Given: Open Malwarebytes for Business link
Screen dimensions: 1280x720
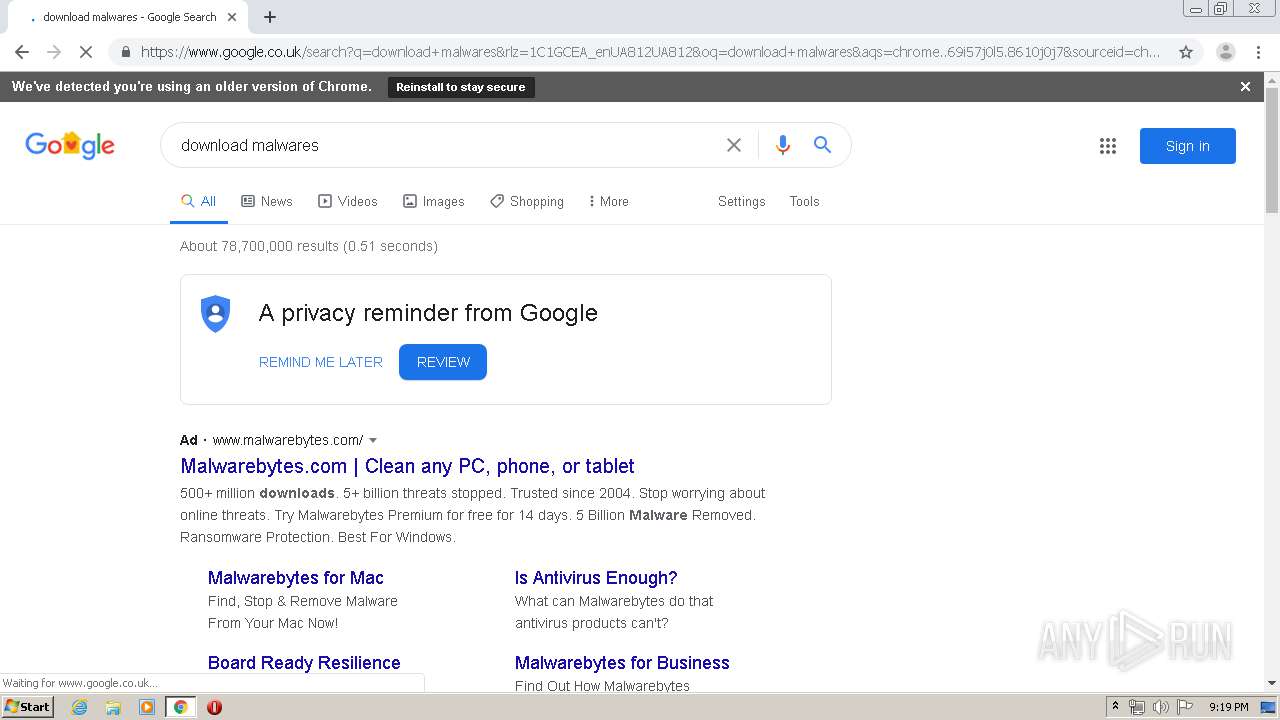Looking at the screenshot, I should coord(622,663).
